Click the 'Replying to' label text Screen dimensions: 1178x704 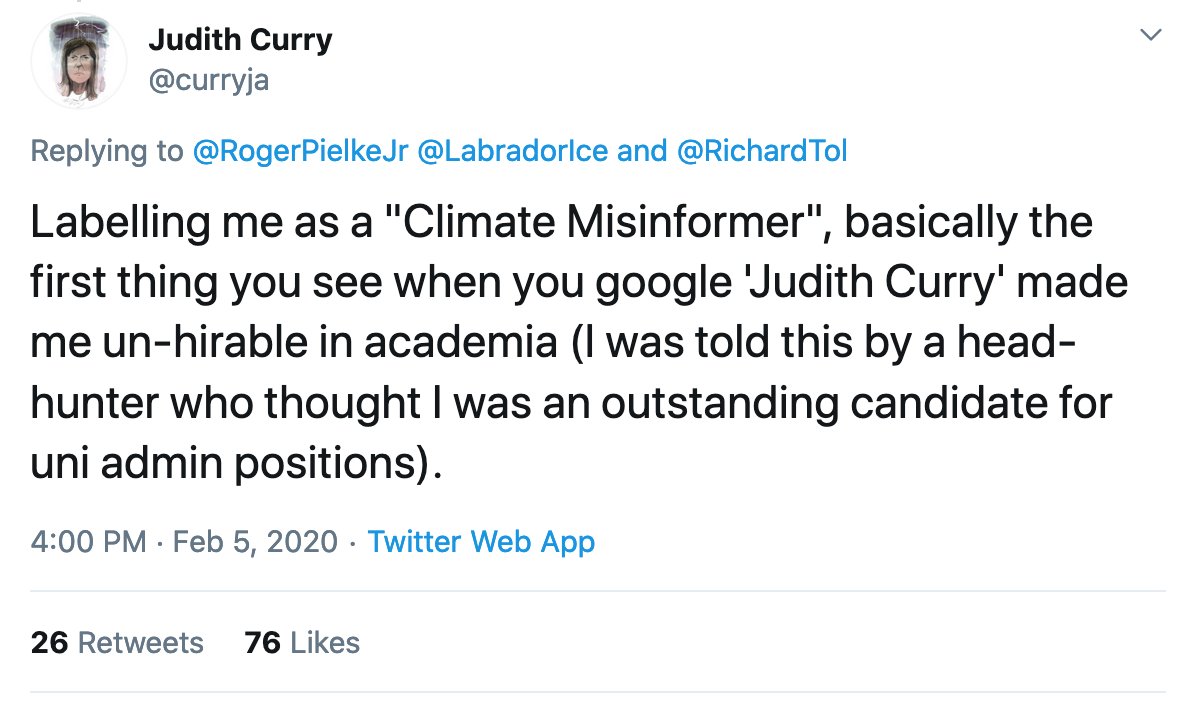[104, 151]
